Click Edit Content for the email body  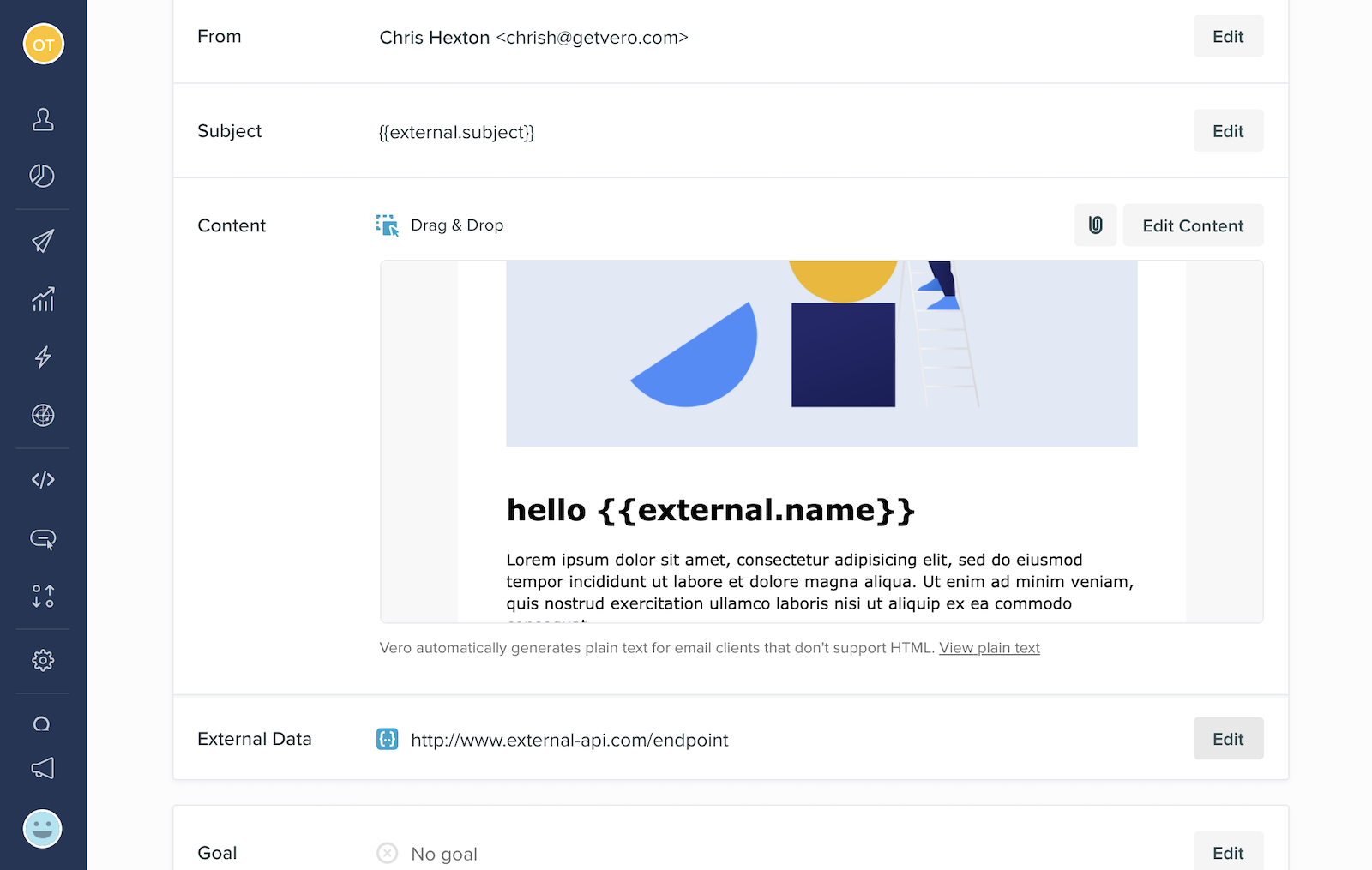[1193, 225]
